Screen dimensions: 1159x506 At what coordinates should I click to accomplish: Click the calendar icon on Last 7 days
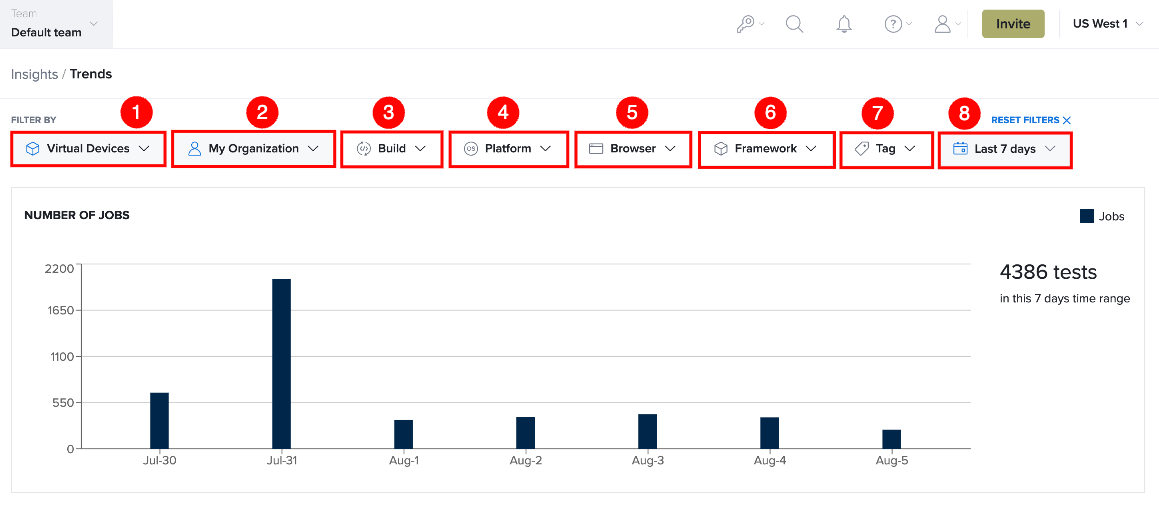click(960, 148)
